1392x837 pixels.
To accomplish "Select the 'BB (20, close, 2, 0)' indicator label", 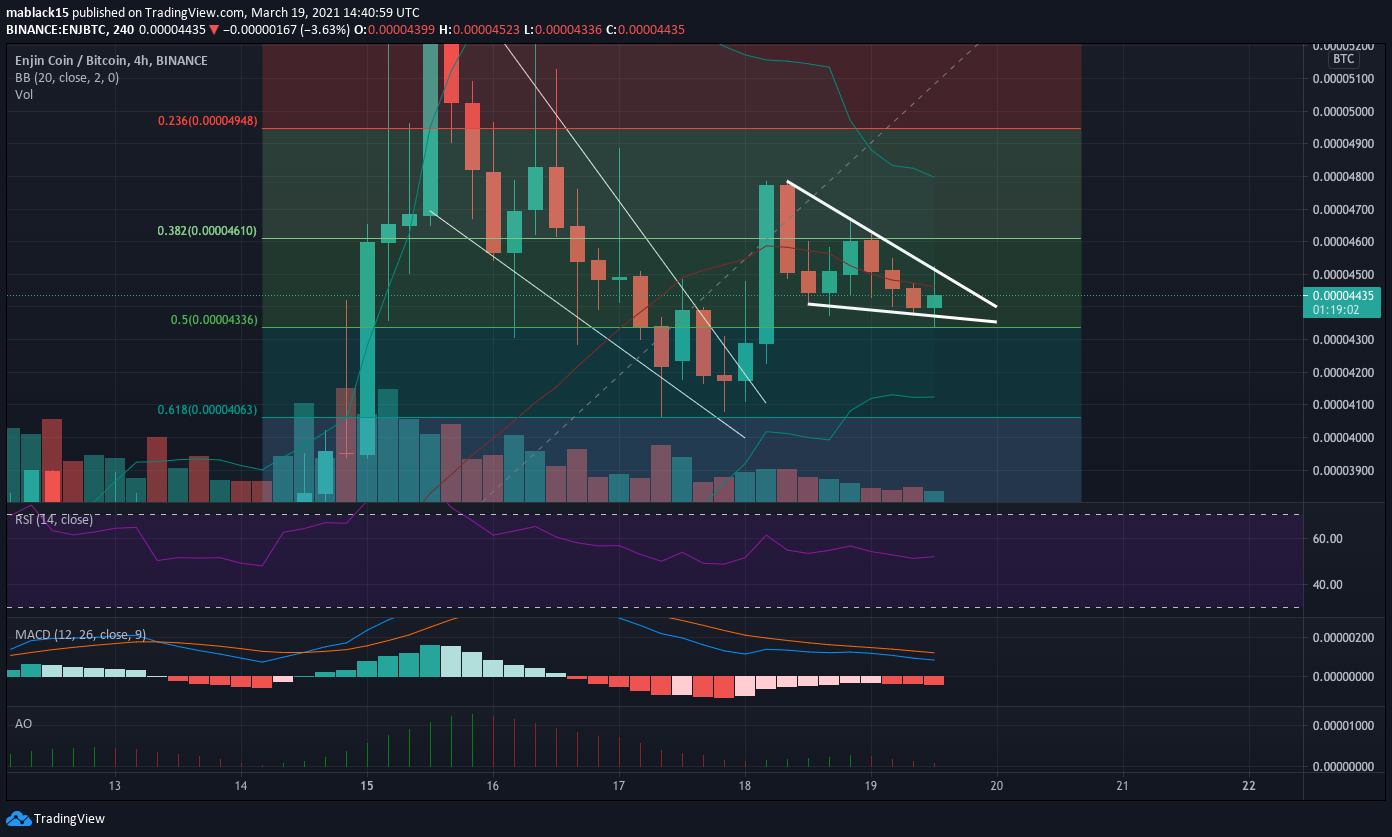I will [66, 78].
